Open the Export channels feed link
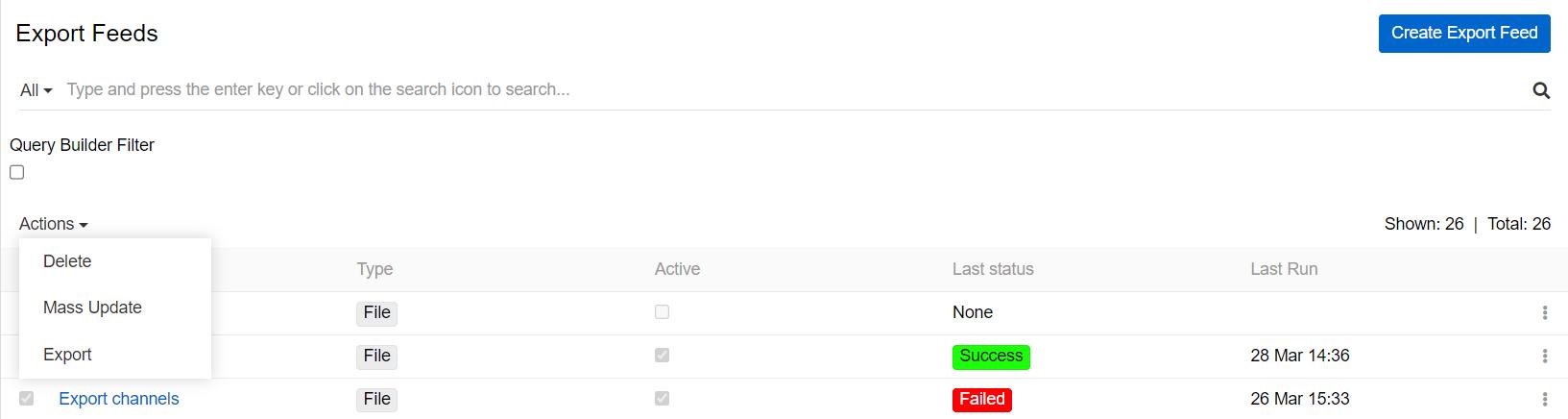 [x=119, y=399]
